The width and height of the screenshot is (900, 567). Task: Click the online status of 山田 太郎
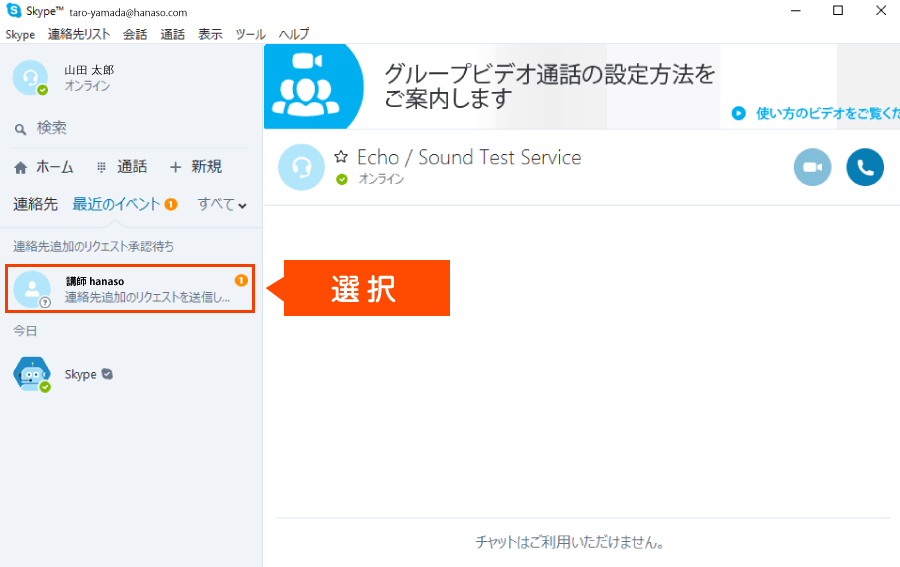point(42,90)
